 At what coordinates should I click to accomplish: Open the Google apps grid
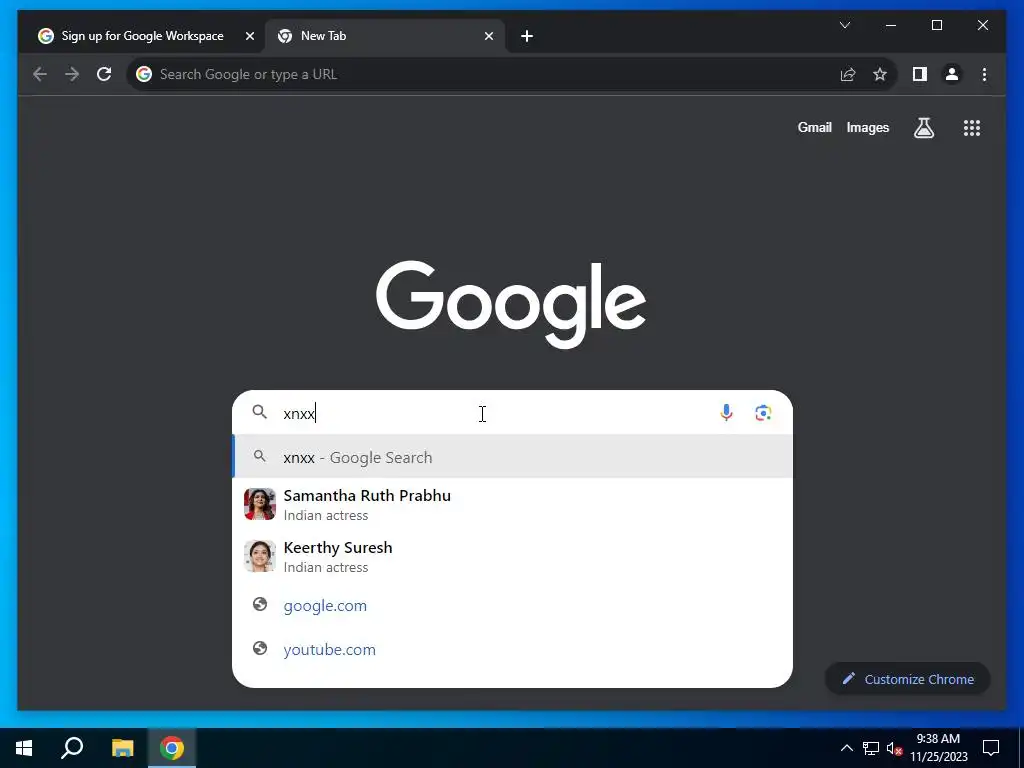[972, 128]
